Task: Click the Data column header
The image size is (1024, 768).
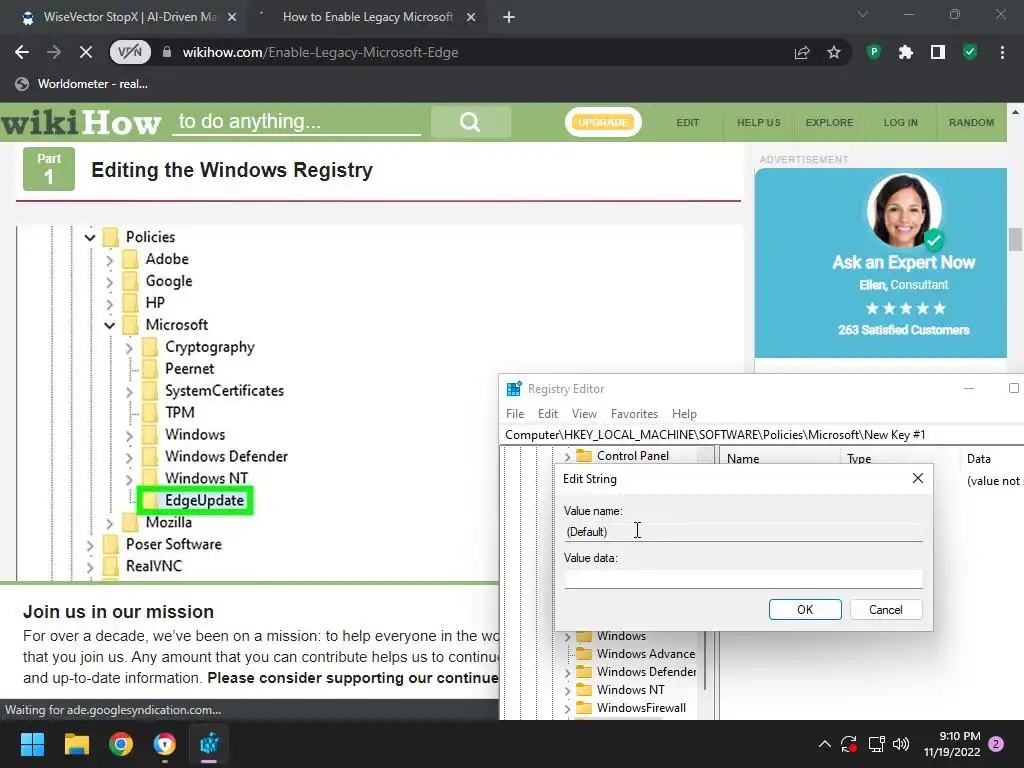Action: (991, 458)
